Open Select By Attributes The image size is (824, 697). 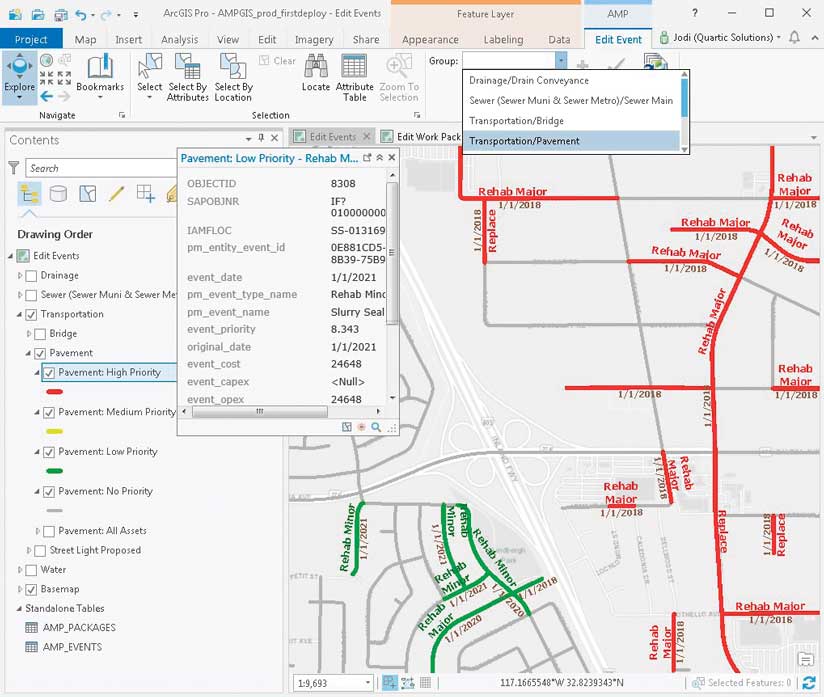click(188, 77)
